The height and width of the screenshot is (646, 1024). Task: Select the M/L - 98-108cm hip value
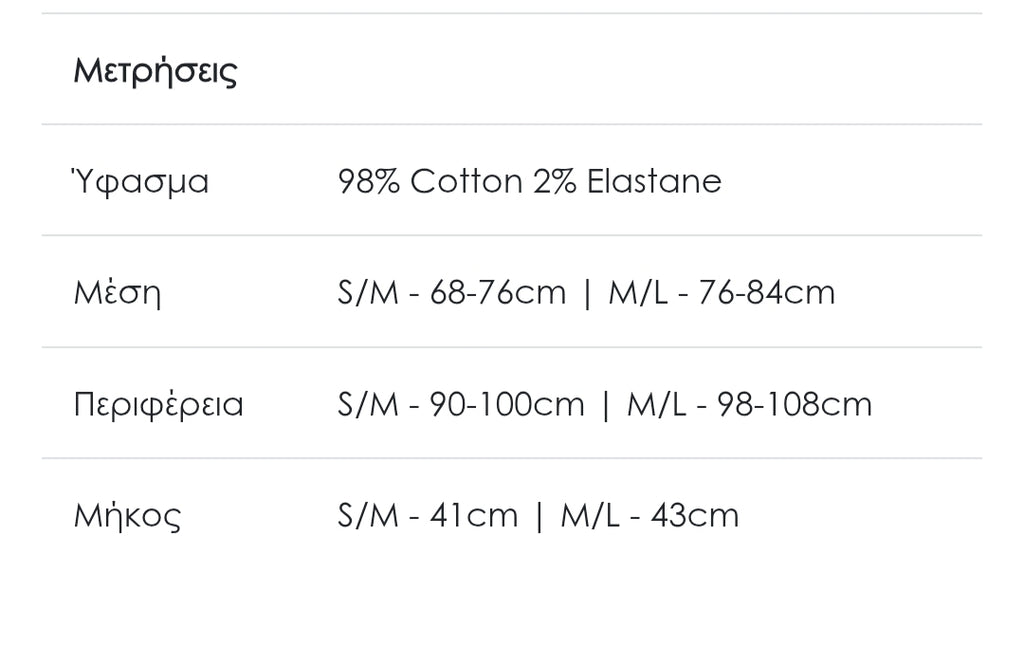coord(750,405)
